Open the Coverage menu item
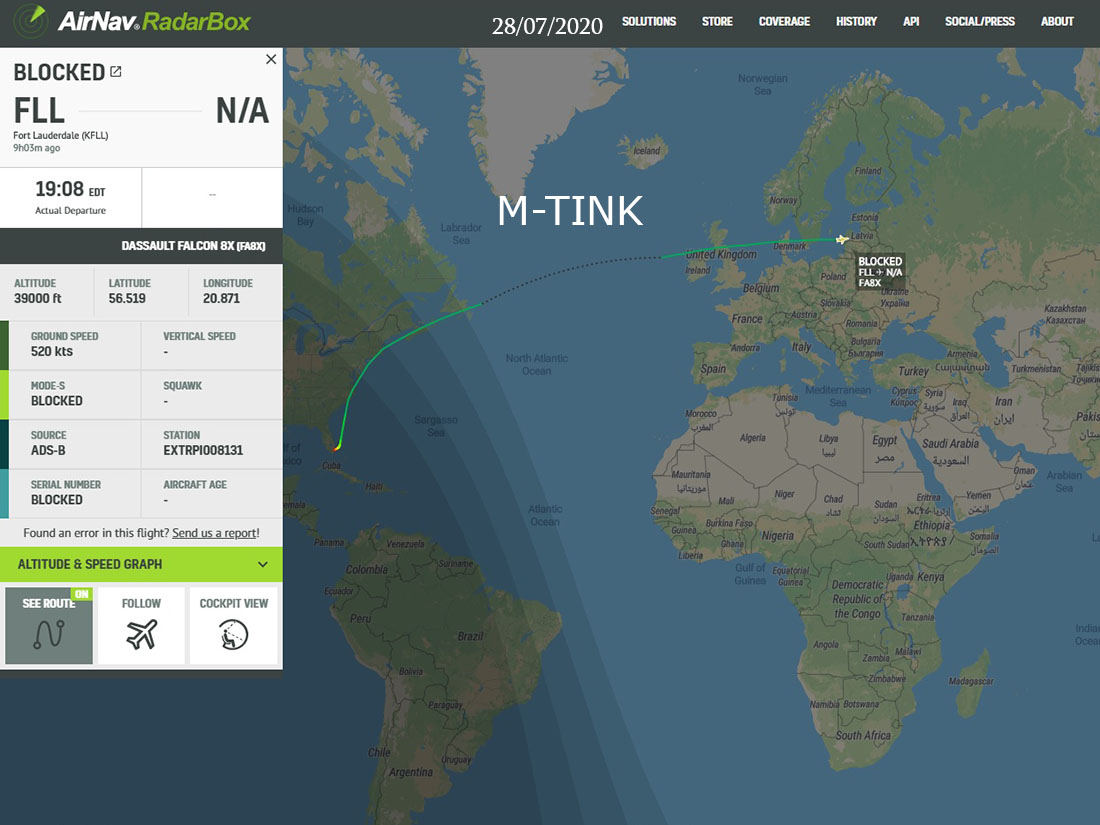The height and width of the screenshot is (825, 1100). pos(784,22)
